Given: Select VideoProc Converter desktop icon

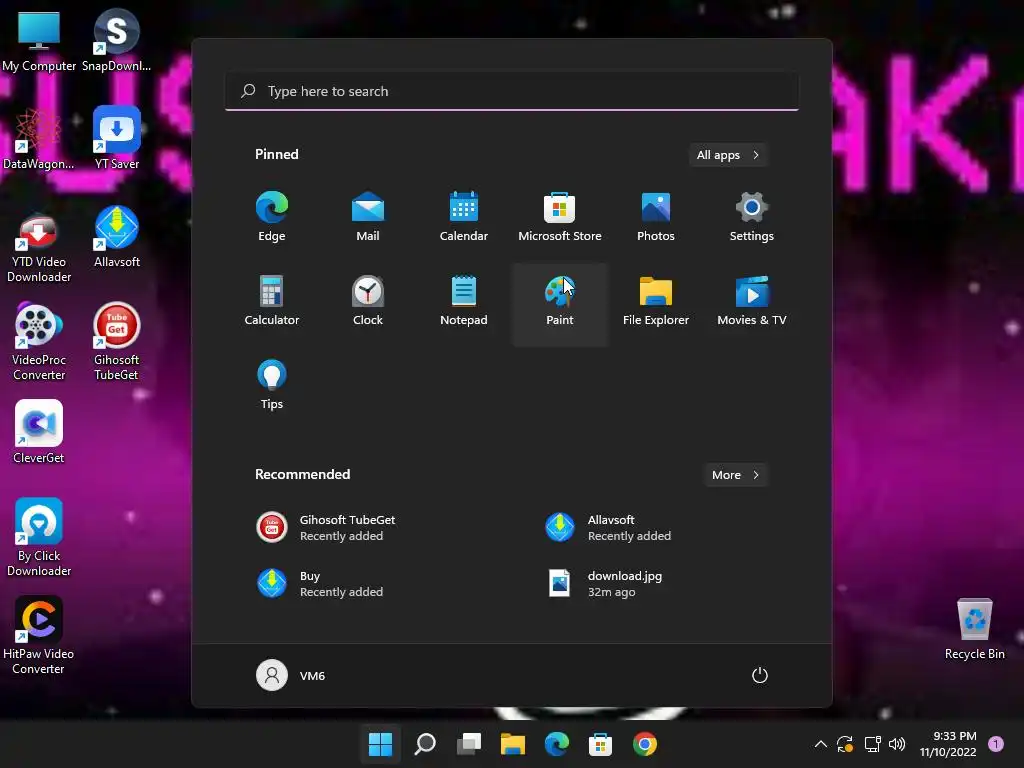Looking at the screenshot, I should click(39, 343).
